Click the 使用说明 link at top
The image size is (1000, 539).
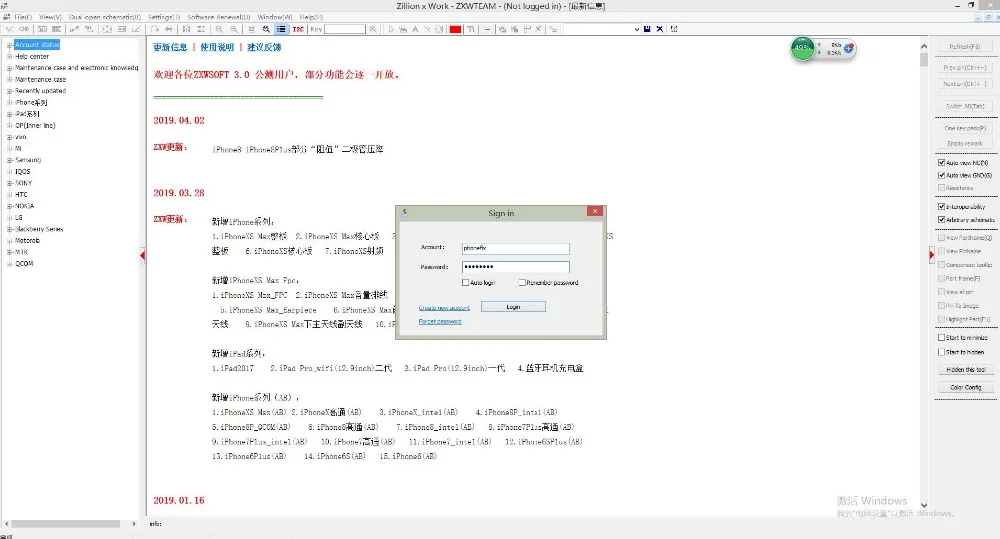click(217, 47)
